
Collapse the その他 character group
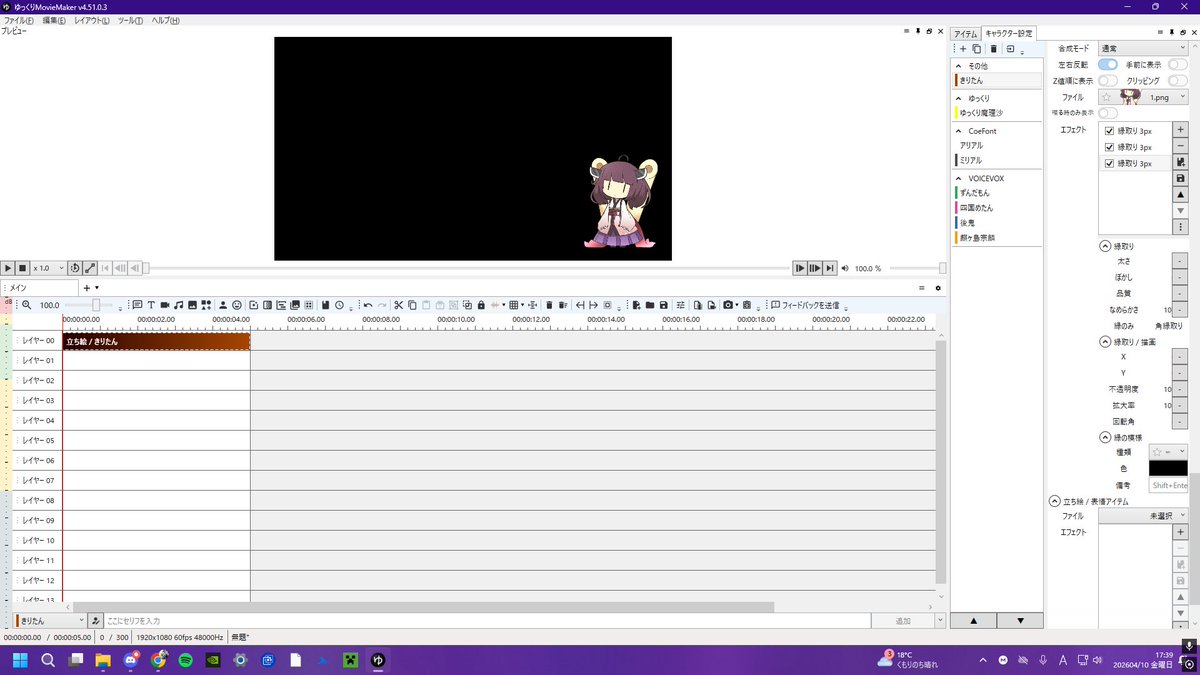[959, 66]
